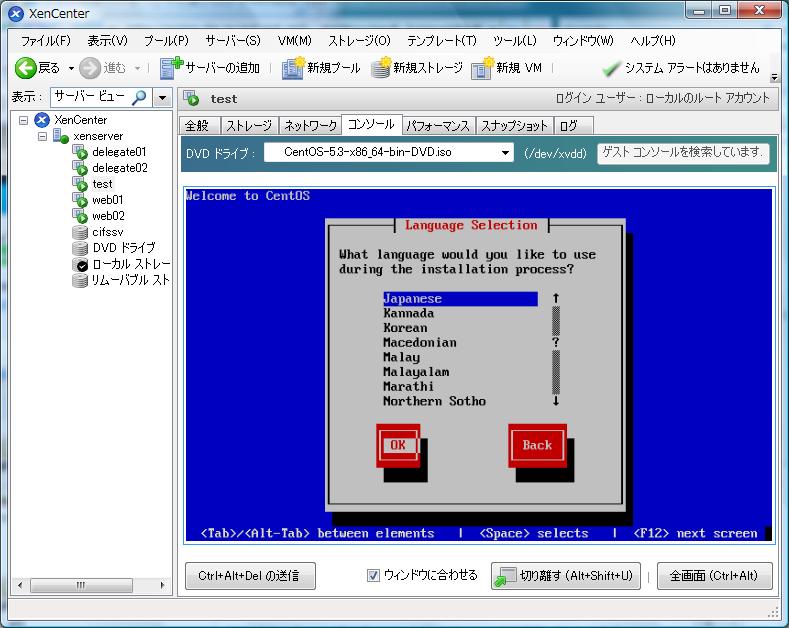Viewport: 789px width, 628px height.
Task: Click the リムーバブル storage icon
Action: [x=80, y=280]
